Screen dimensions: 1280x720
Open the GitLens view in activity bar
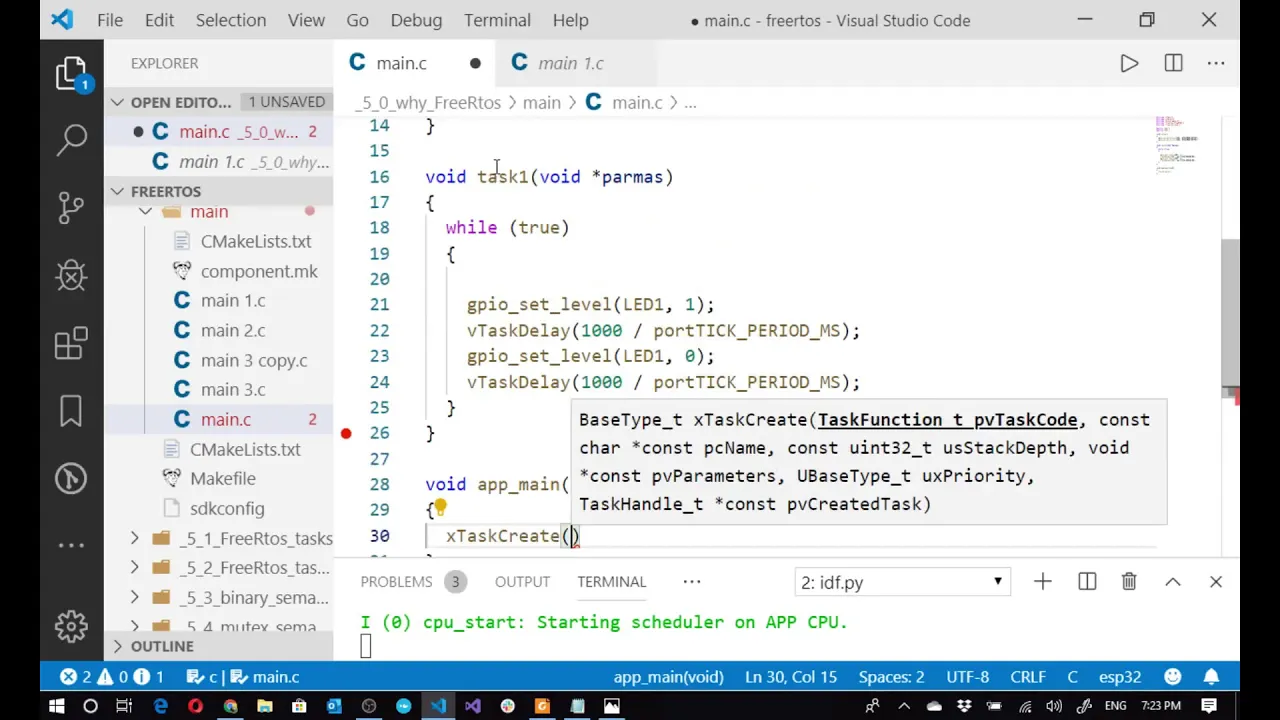click(x=72, y=478)
